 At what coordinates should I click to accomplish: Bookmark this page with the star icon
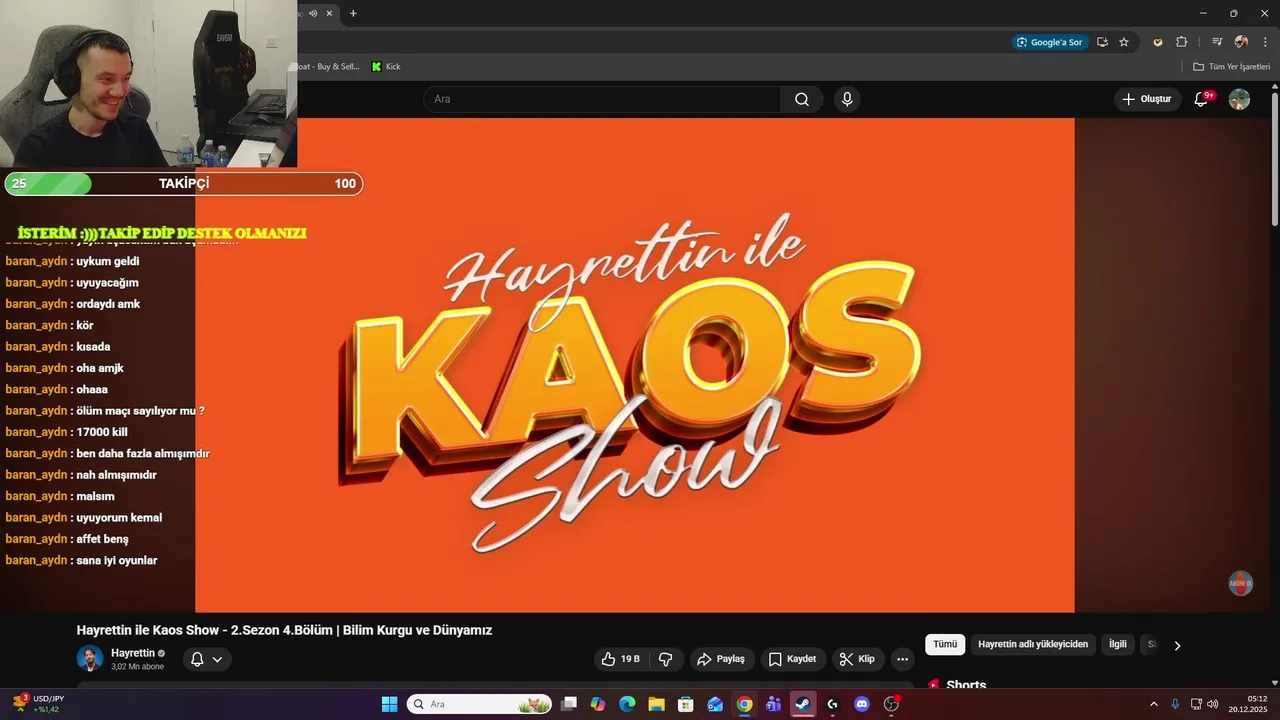coord(1124,42)
